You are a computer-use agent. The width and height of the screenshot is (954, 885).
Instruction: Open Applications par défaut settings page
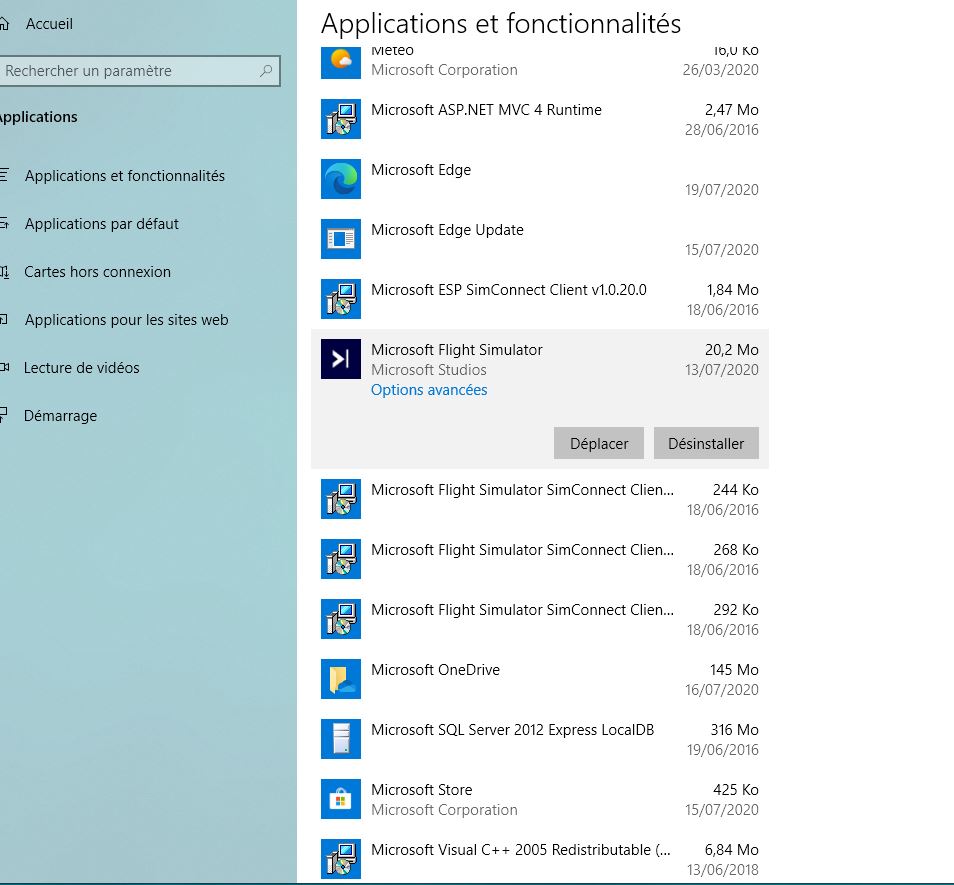click(102, 224)
